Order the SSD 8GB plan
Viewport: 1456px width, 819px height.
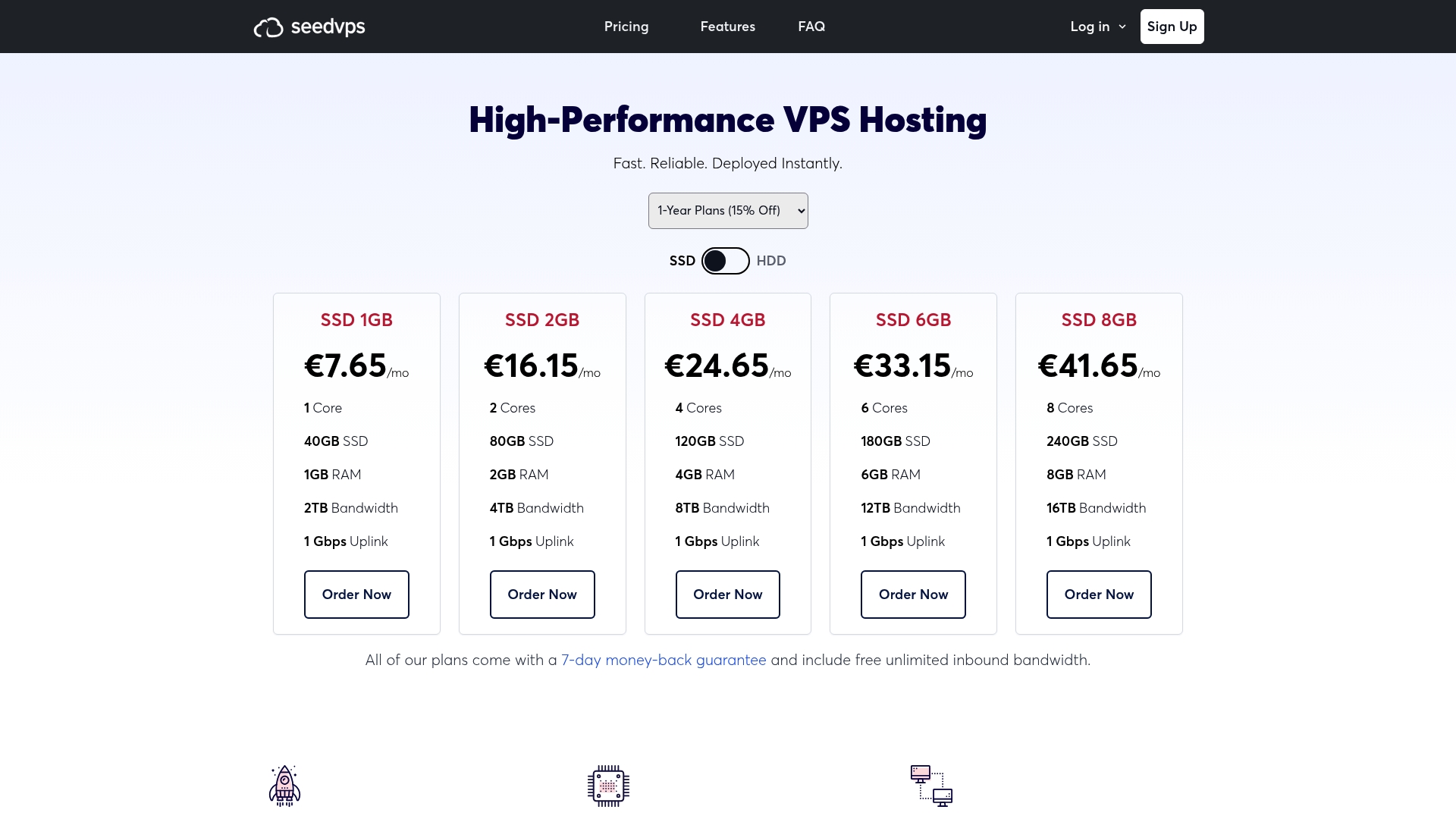(x=1099, y=595)
